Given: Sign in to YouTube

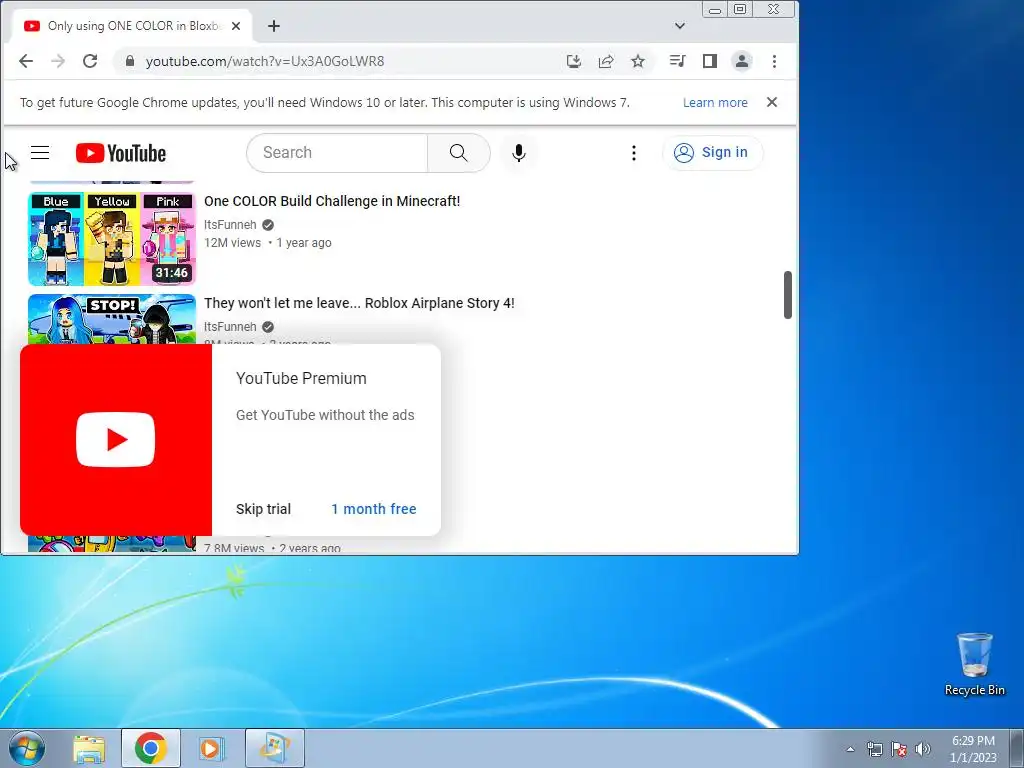Looking at the screenshot, I should [x=712, y=153].
